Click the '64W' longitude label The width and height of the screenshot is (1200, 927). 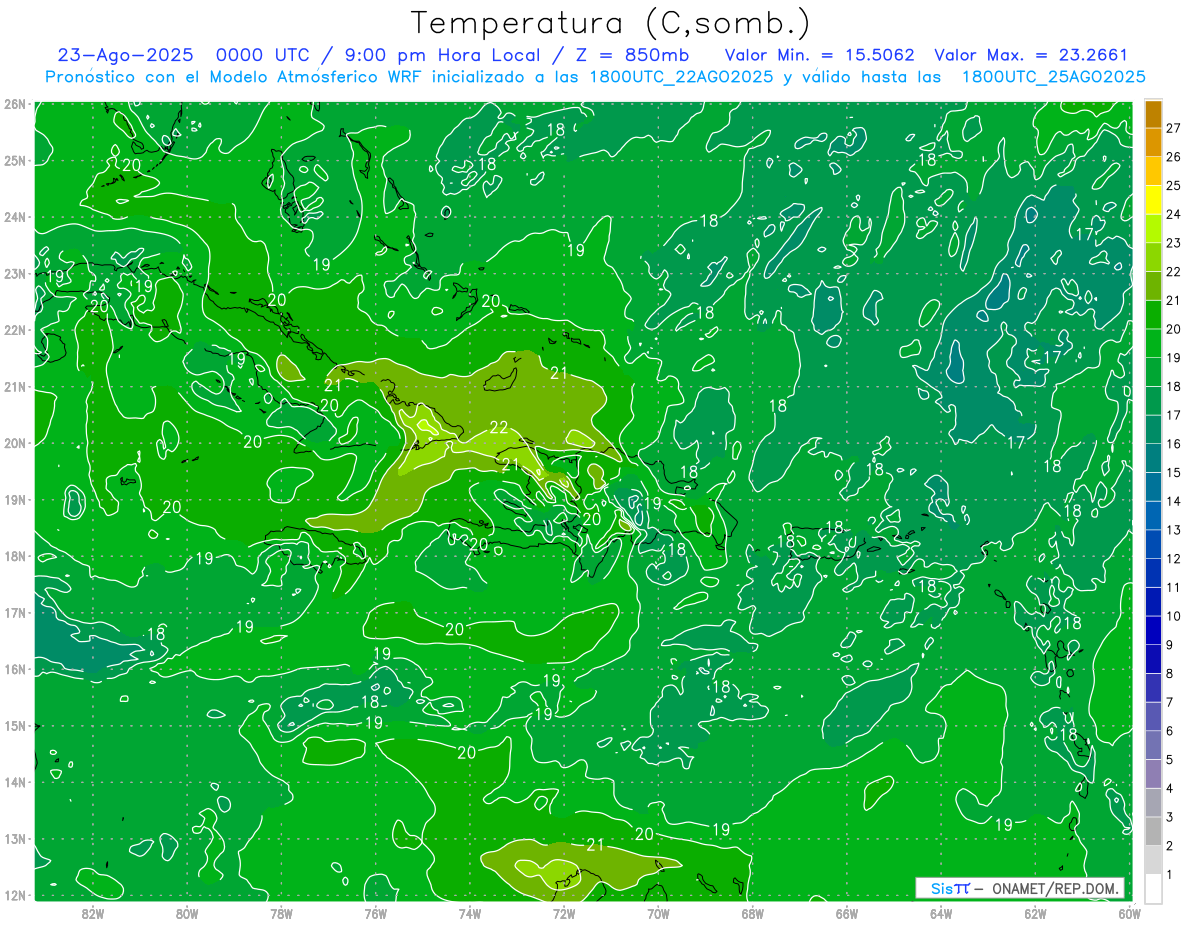click(941, 913)
